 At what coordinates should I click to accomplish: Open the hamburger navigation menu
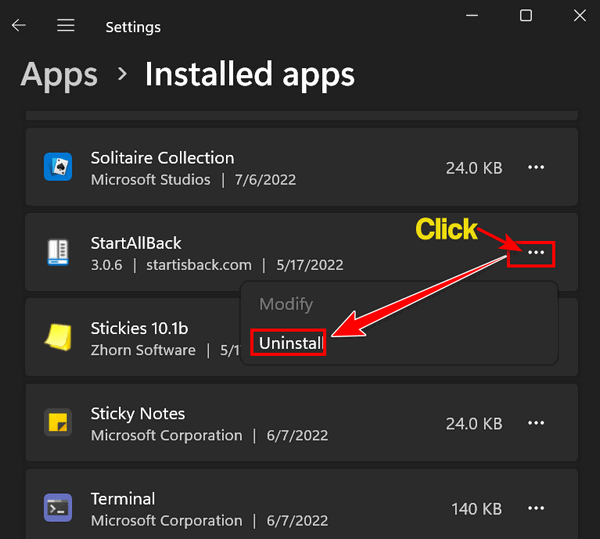coord(66,26)
